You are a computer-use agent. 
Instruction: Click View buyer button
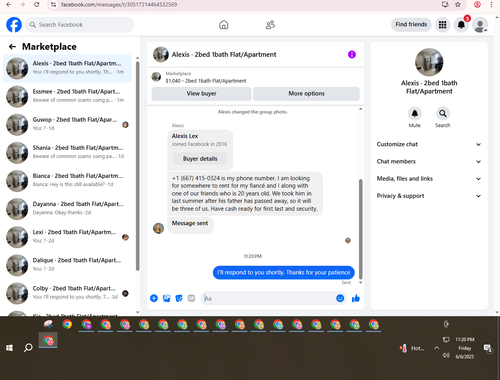tap(201, 94)
